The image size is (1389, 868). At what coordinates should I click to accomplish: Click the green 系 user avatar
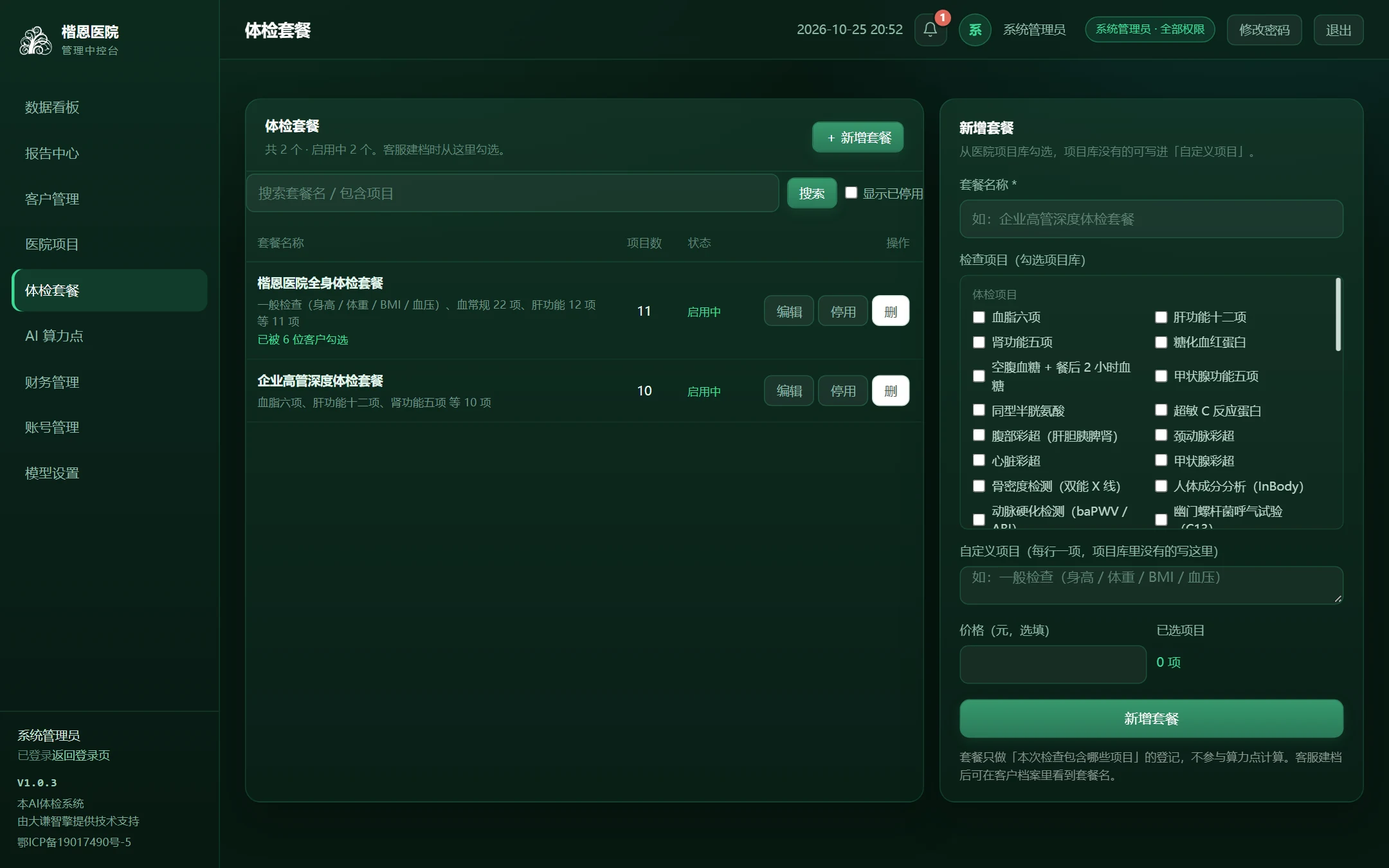[975, 30]
